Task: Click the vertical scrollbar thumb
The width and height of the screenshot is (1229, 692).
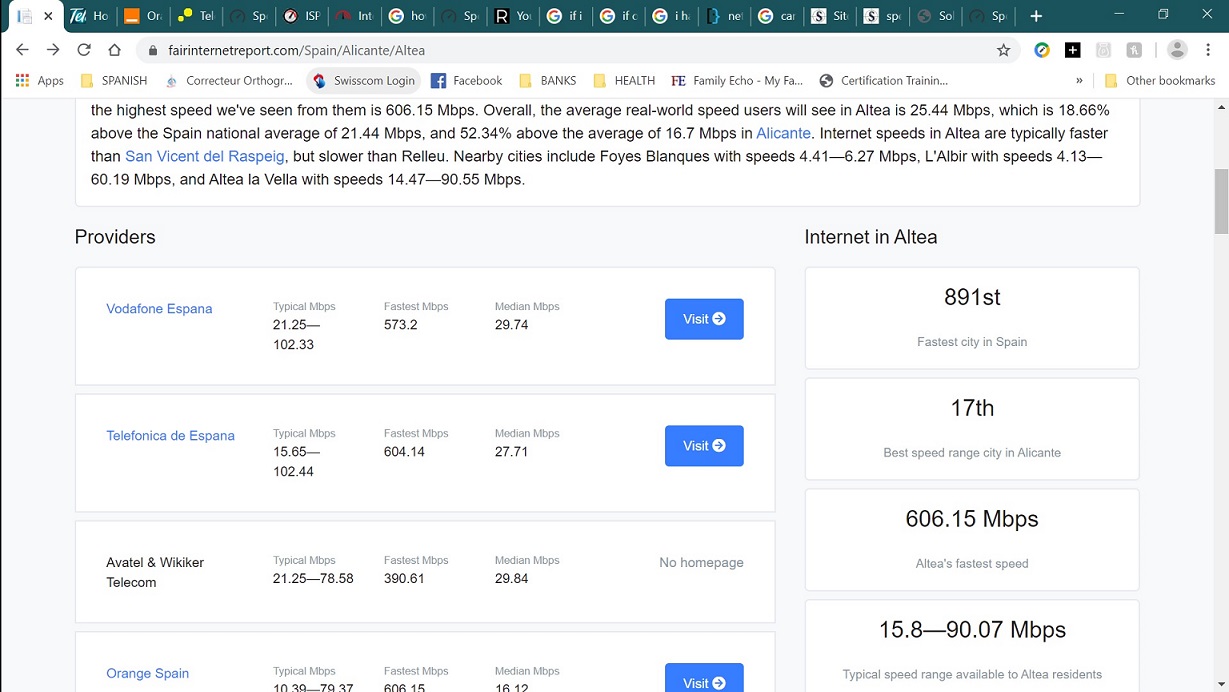Action: tap(1221, 201)
